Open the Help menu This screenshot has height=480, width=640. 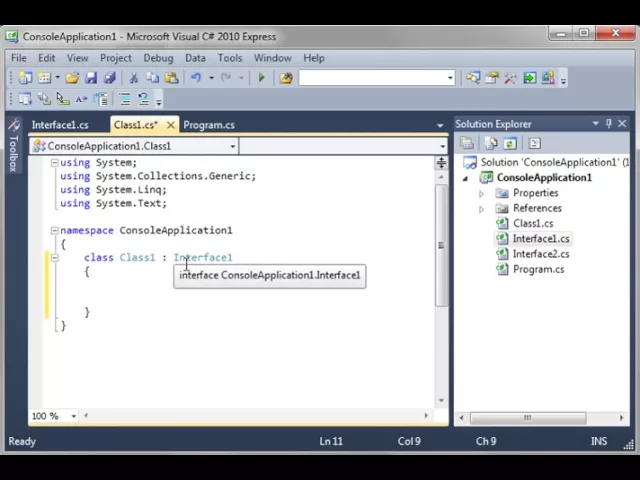click(314, 58)
